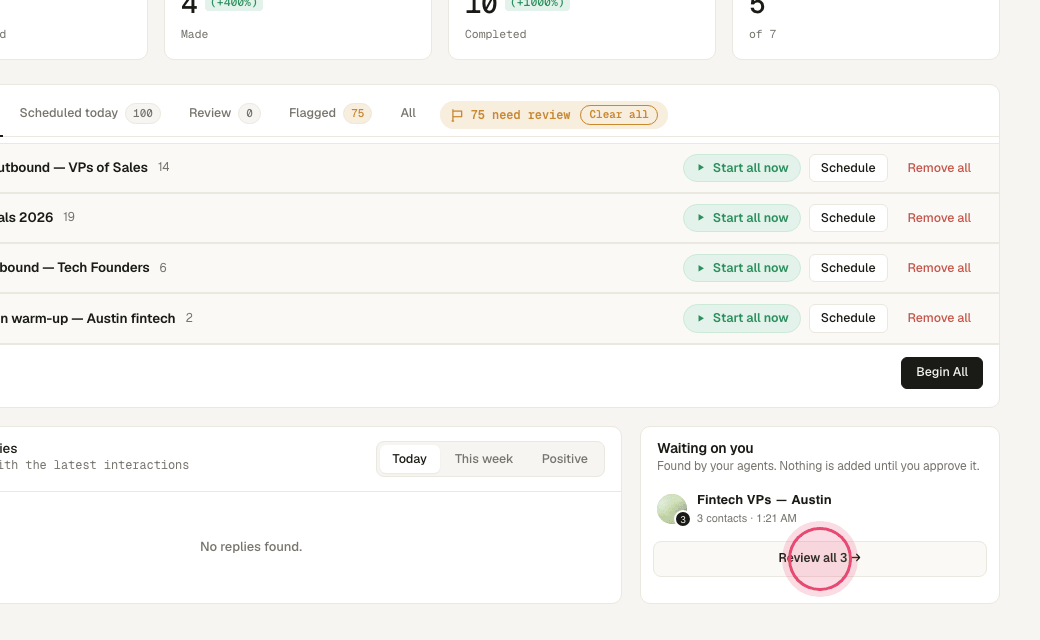The width and height of the screenshot is (1040, 640).
Task: Switch to the Review tab
Action: tap(224, 113)
